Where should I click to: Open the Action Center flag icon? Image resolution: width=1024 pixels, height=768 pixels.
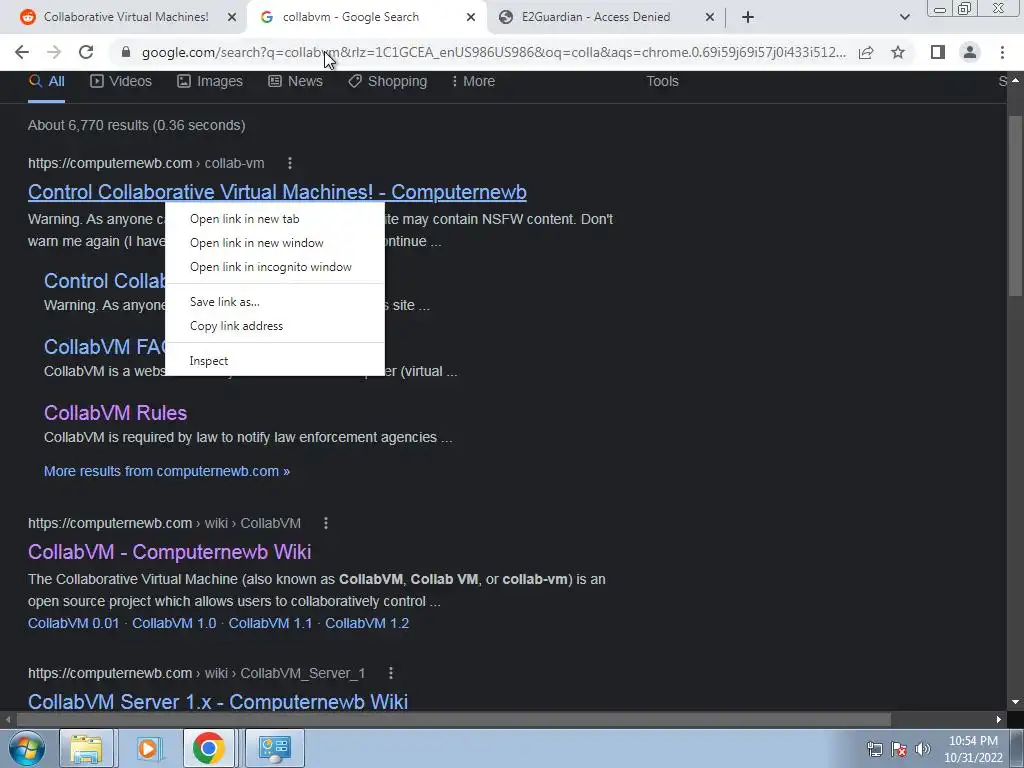coord(899,749)
